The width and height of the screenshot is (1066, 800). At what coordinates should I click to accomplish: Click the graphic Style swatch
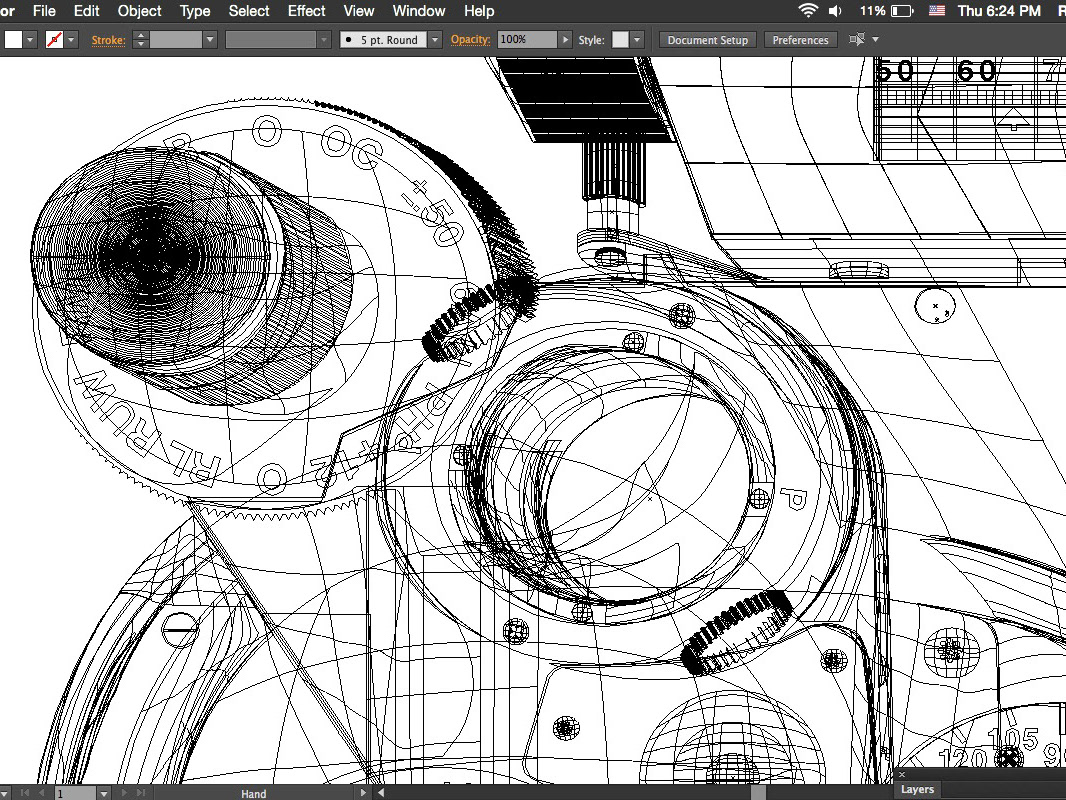click(620, 40)
